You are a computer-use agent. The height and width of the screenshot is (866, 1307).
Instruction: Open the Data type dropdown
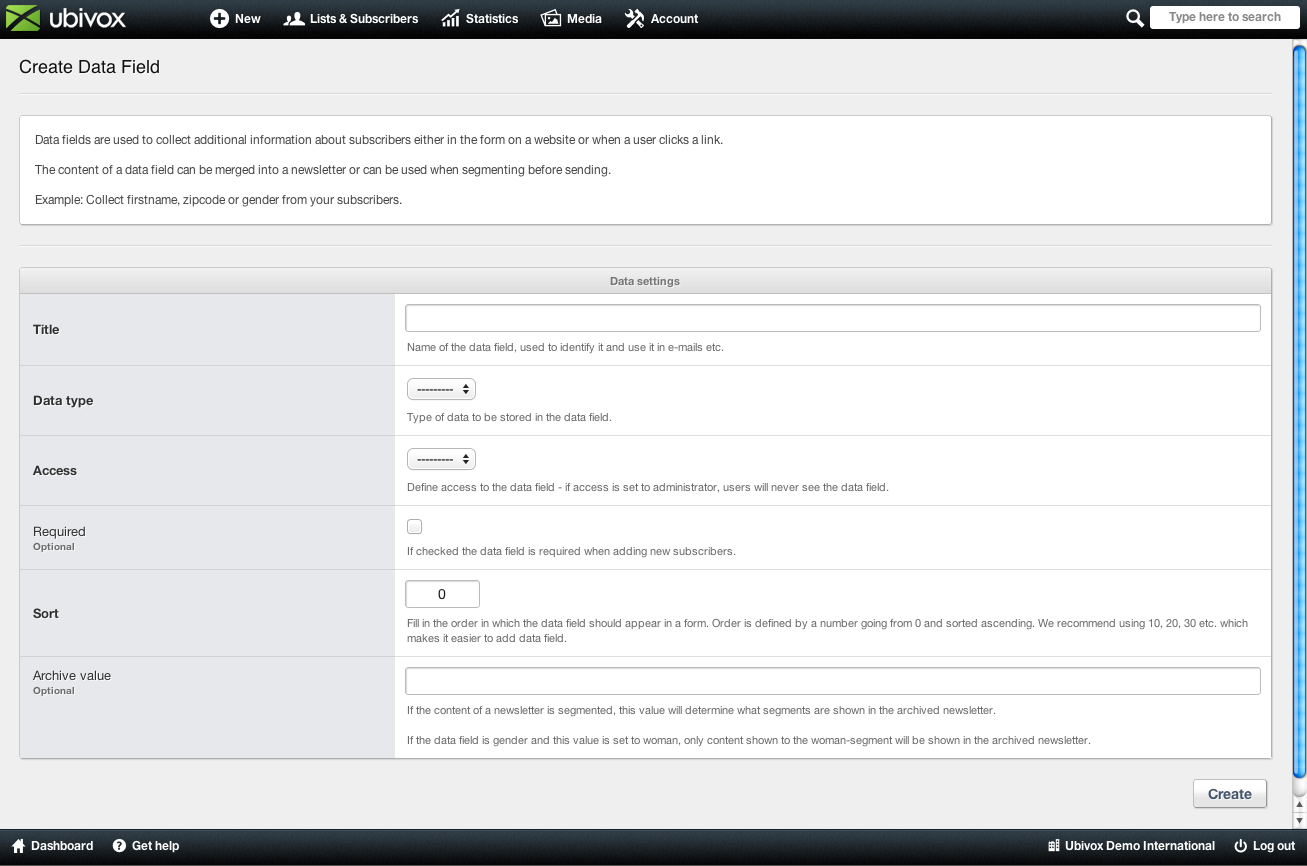[441, 389]
